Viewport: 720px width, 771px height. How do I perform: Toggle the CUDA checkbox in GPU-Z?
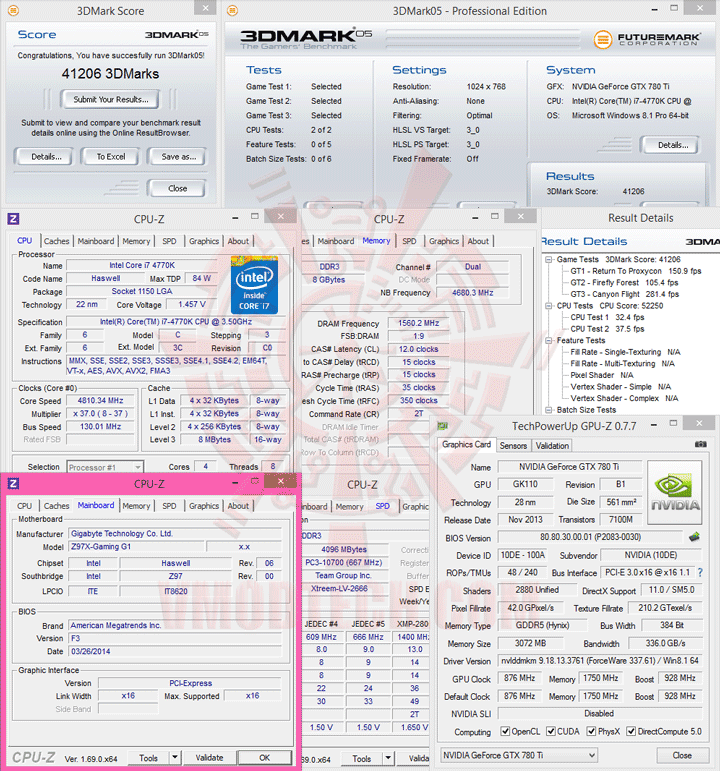click(551, 731)
